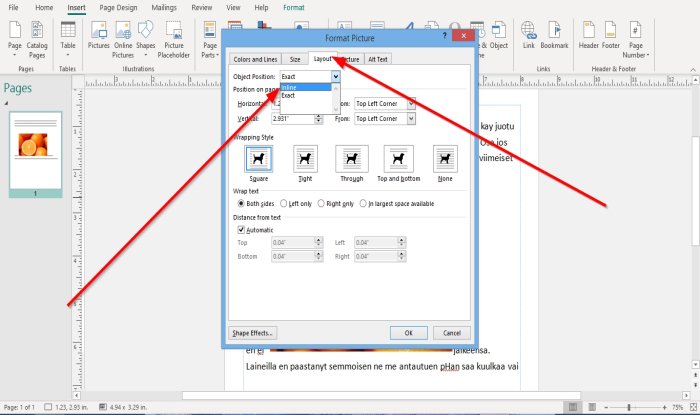
Task: Insert a Link from the ribbon
Action: tap(529, 35)
